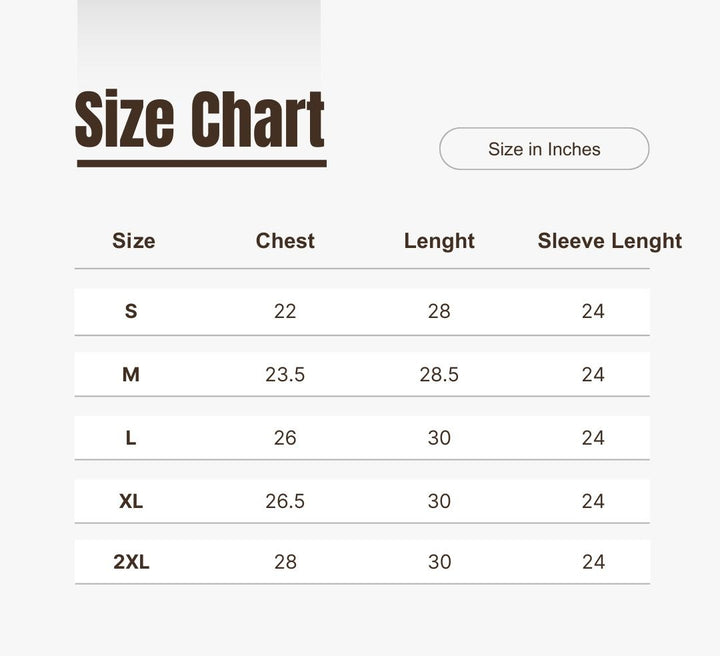Click the Sleeve Lenght column header
The image size is (720, 656).
[x=609, y=241]
